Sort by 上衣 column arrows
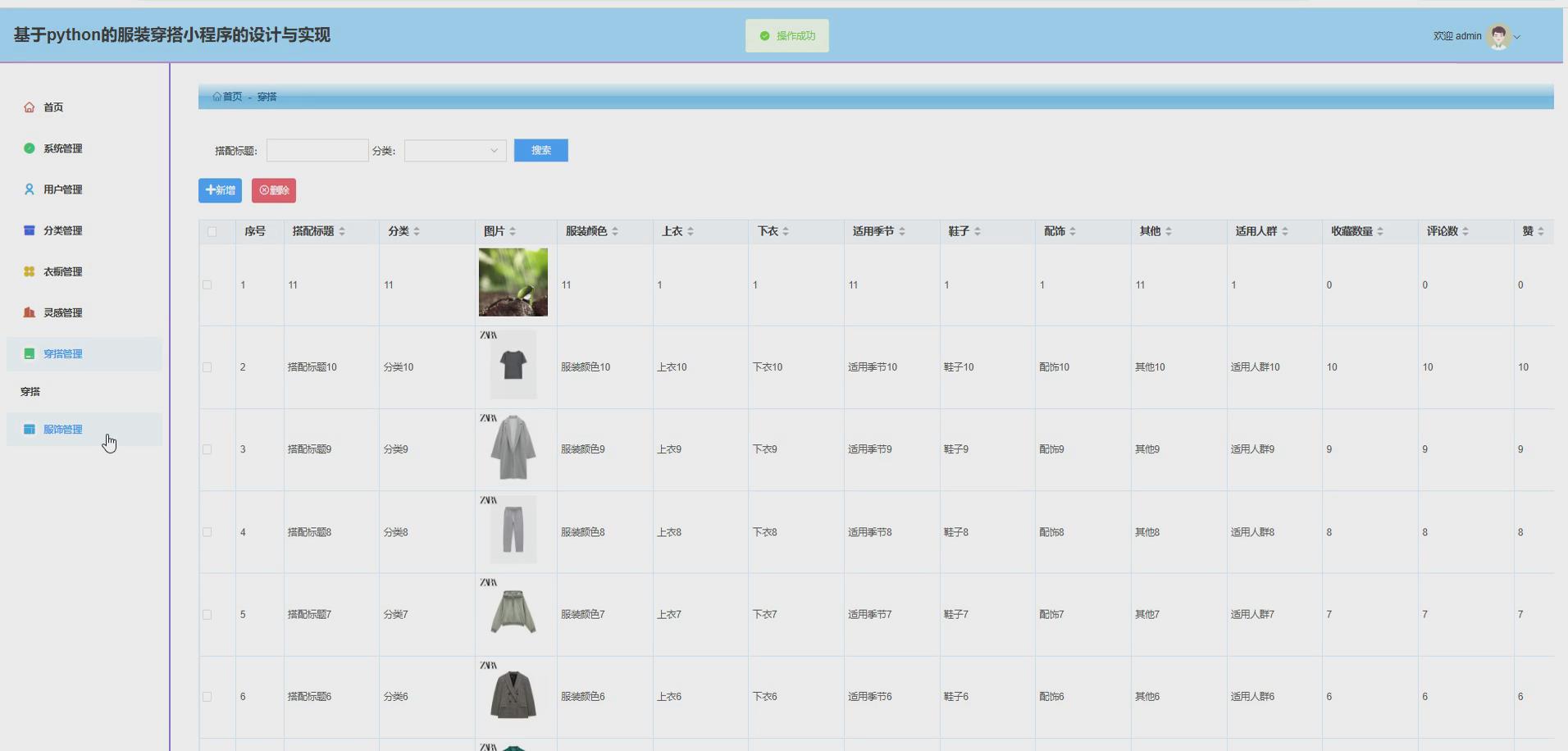Image resolution: width=1568 pixels, height=751 pixels. point(691,232)
